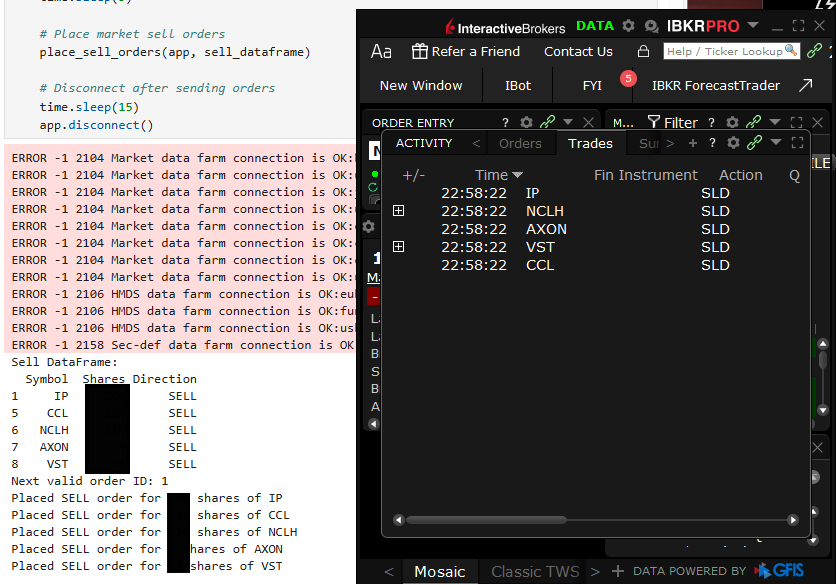Open IBKRPRO dropdown arrow
Image resolution: width=836 pixels, height=584 pixels.
pos(752,25)
